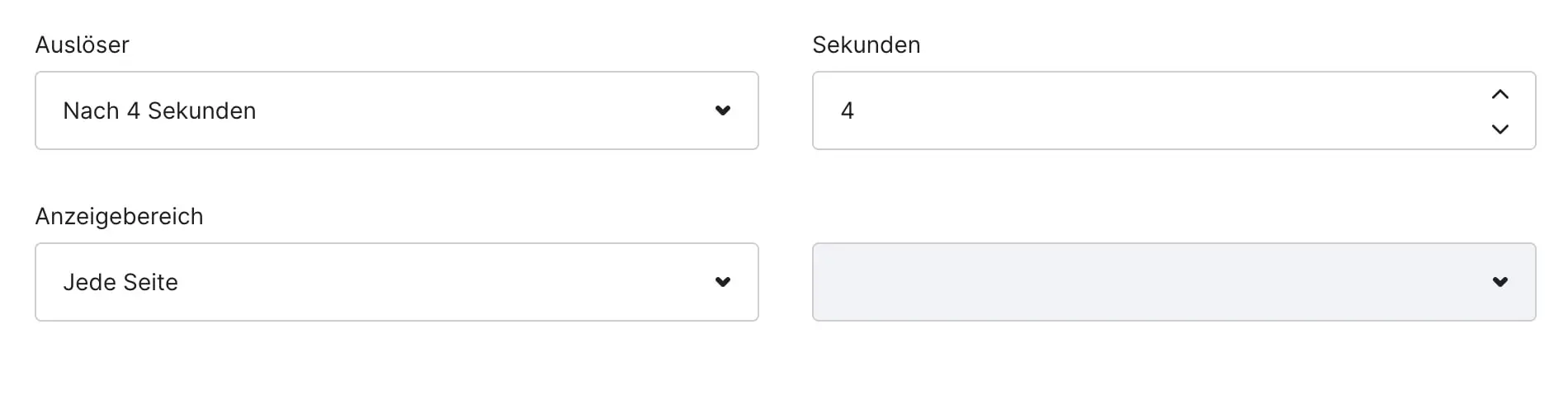
Task: Open the Anzeigebereich dropdown
Action: point(396,282)
